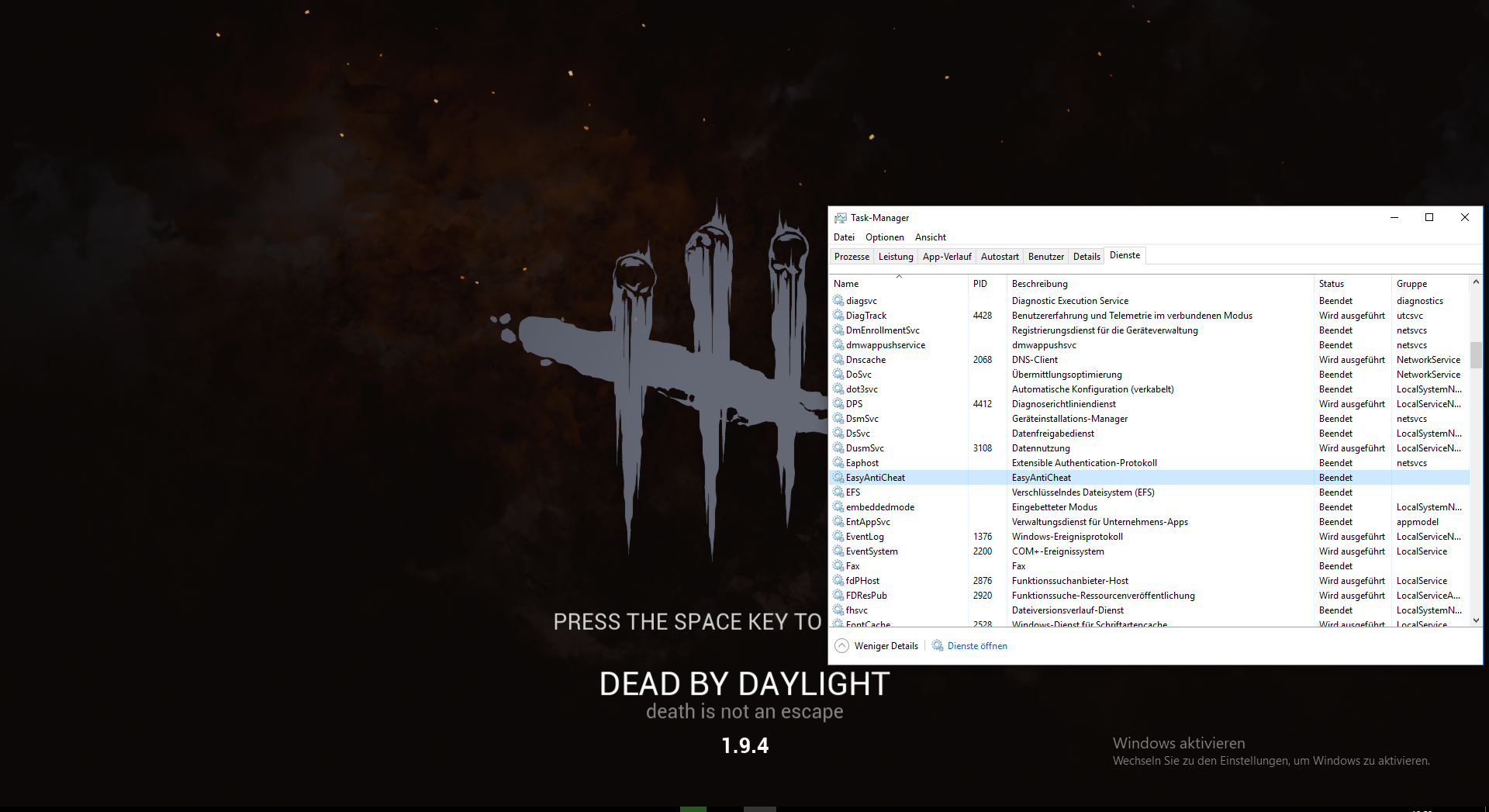The width and height of the screenshot is (1489, 812).
Task: Click the gear icon next to DoSvc
Action: pyautogui.click(x=838, y=374)
